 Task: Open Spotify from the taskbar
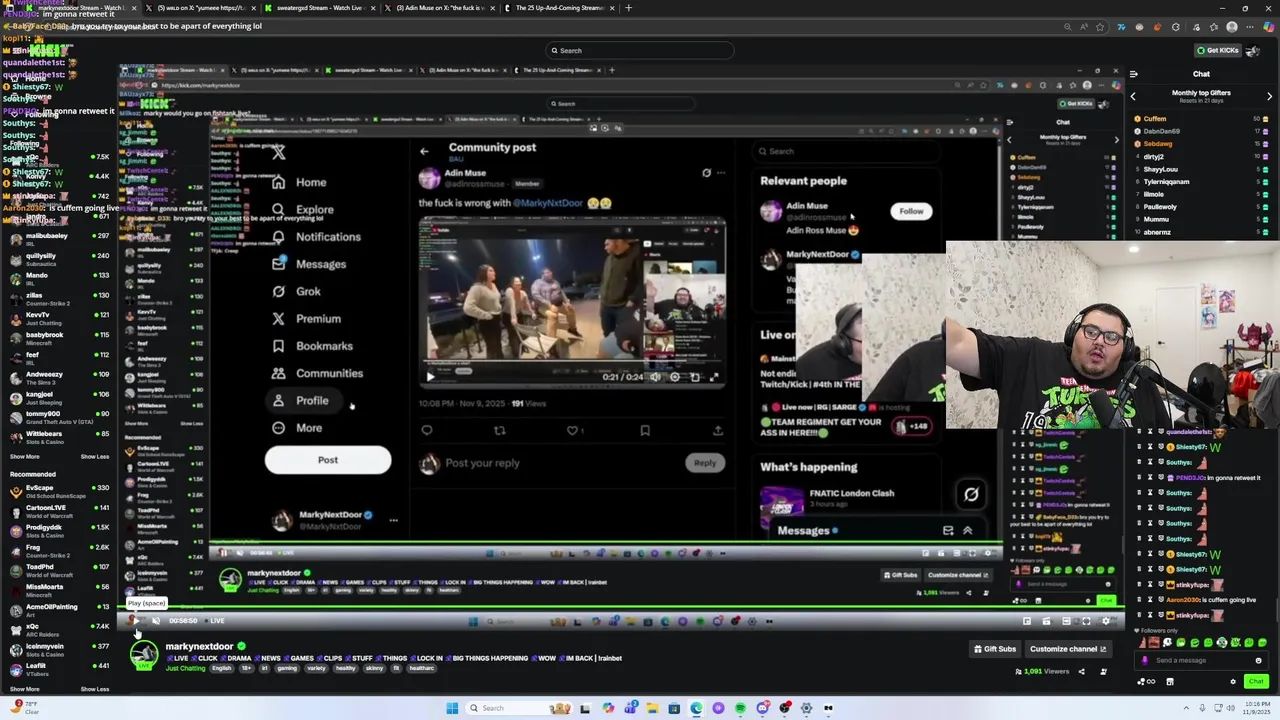point(740,708)
